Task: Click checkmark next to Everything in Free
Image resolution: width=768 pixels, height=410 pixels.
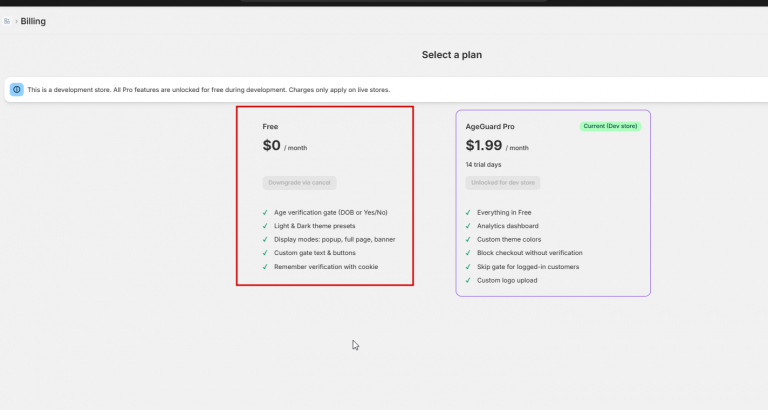Action: (x=468, y=213)
